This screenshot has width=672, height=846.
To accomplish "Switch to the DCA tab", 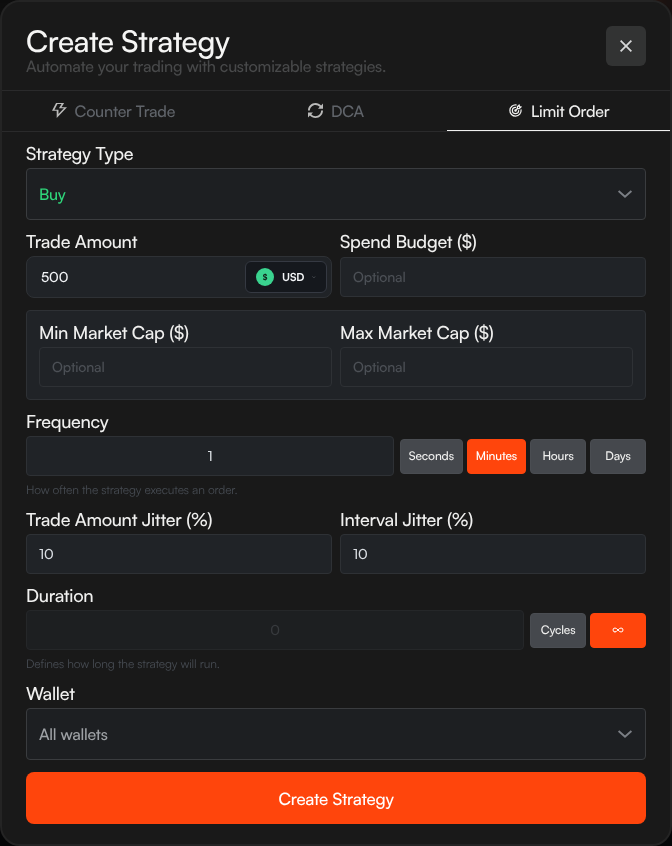I will (x=336, y=111).
